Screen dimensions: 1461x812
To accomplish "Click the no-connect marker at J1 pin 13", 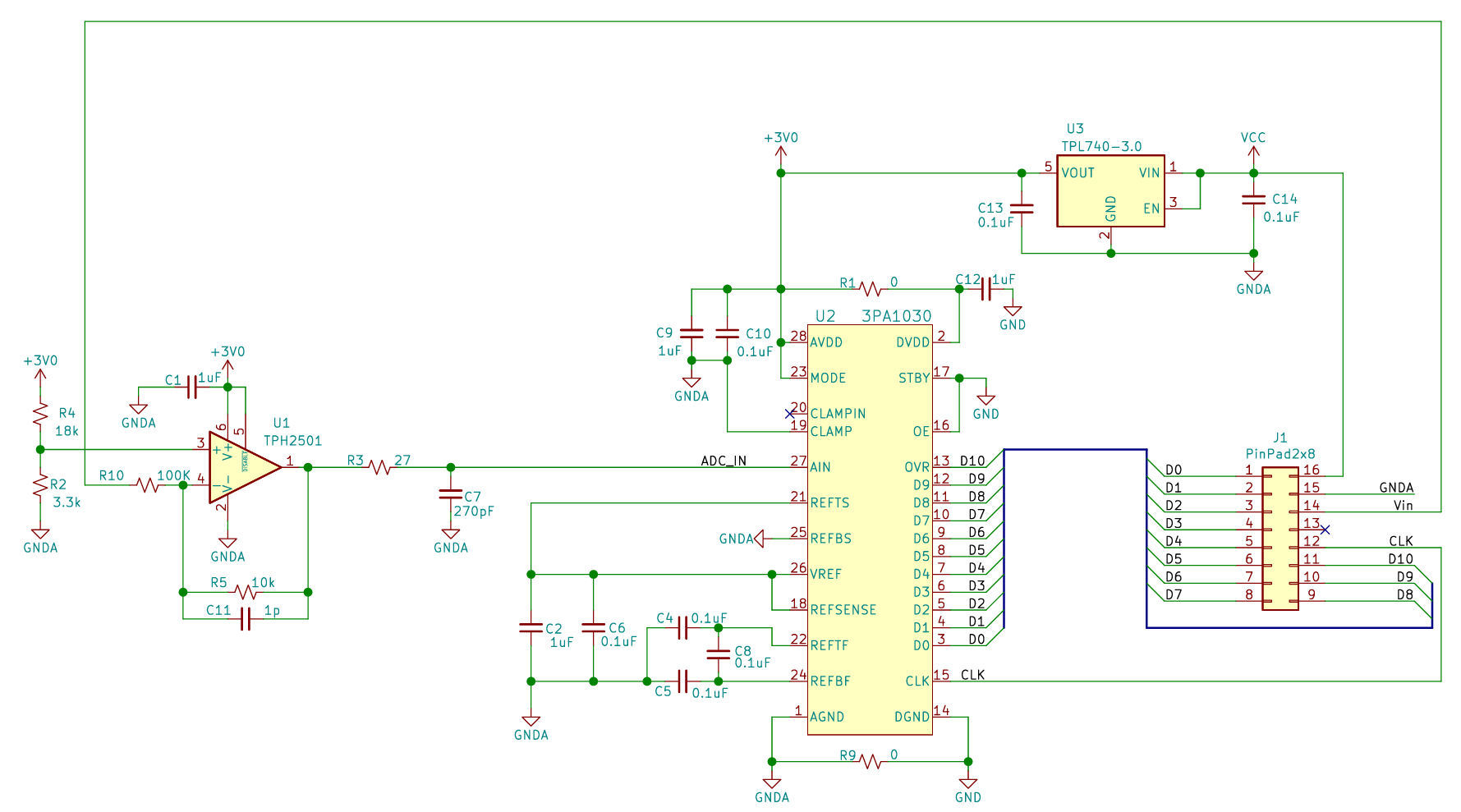I will (1325, 530).
